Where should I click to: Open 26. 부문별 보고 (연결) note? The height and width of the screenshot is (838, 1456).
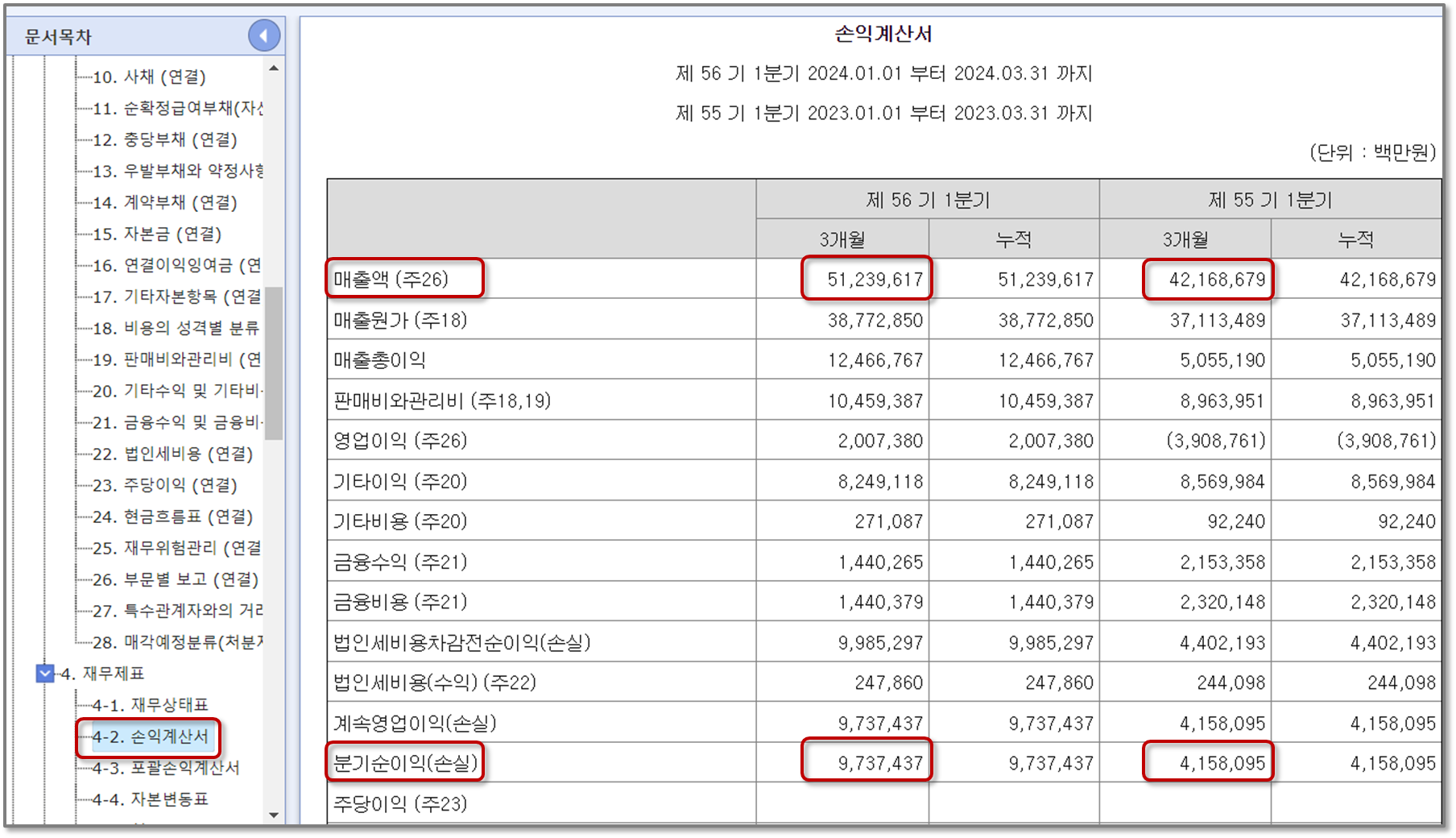point(176,579)
